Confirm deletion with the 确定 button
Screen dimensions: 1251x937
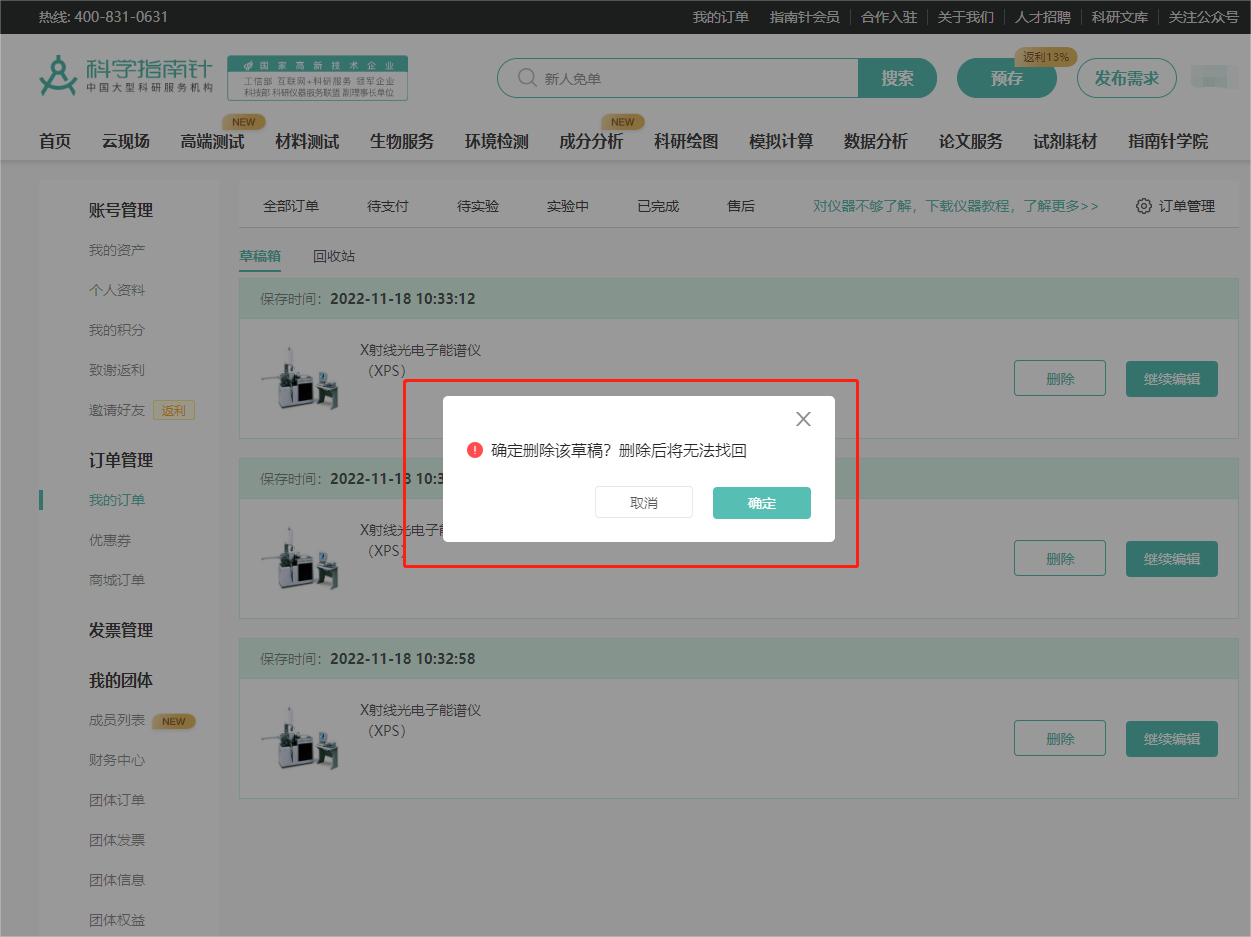(761, 502)
